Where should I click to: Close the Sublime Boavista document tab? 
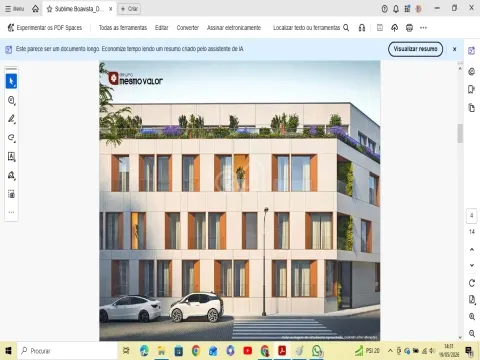[x=110, y=9]
